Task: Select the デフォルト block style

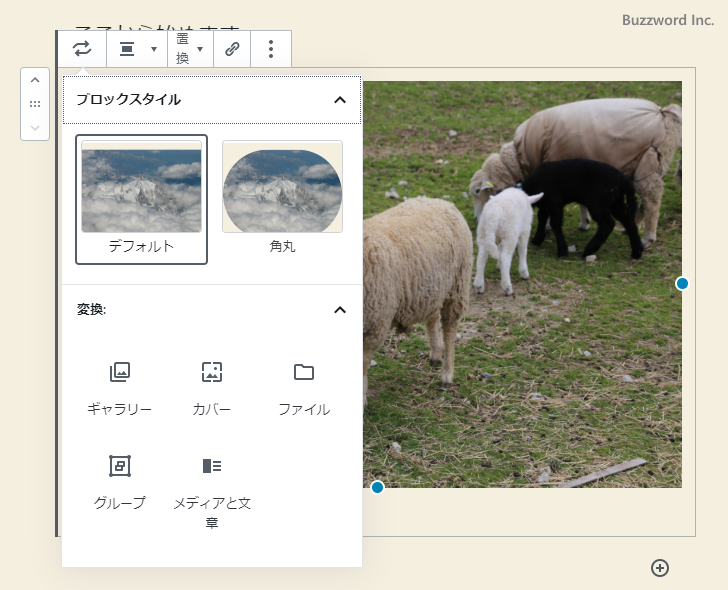Action: coord(141,200)
